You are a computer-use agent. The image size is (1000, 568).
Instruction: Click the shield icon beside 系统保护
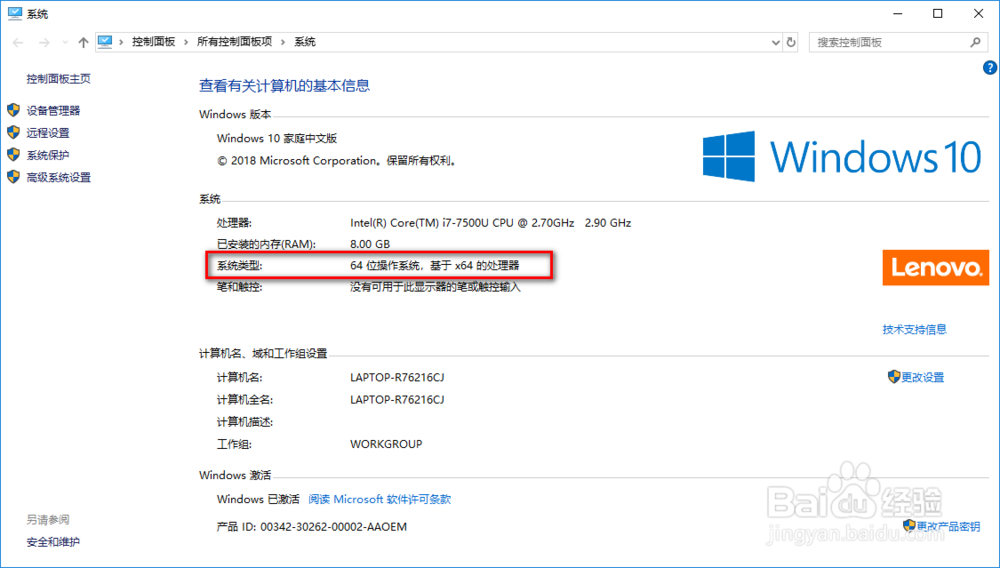pyautogui.click(x=13, y=155)
